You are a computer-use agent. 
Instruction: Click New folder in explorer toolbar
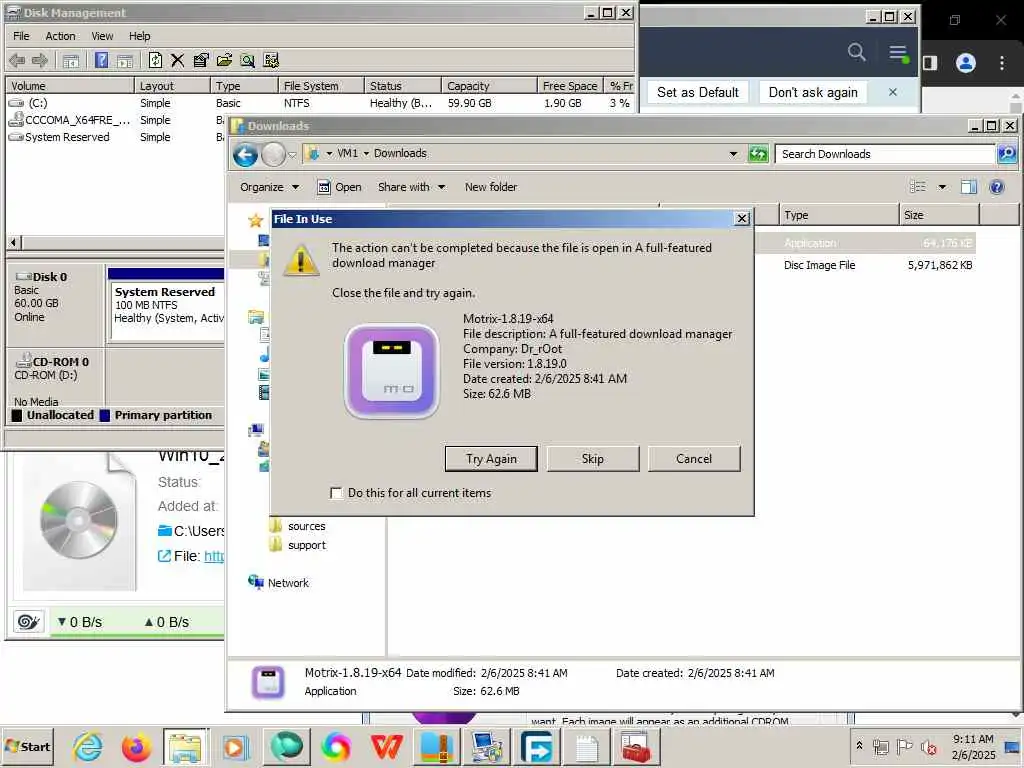(x=490, y=187)
